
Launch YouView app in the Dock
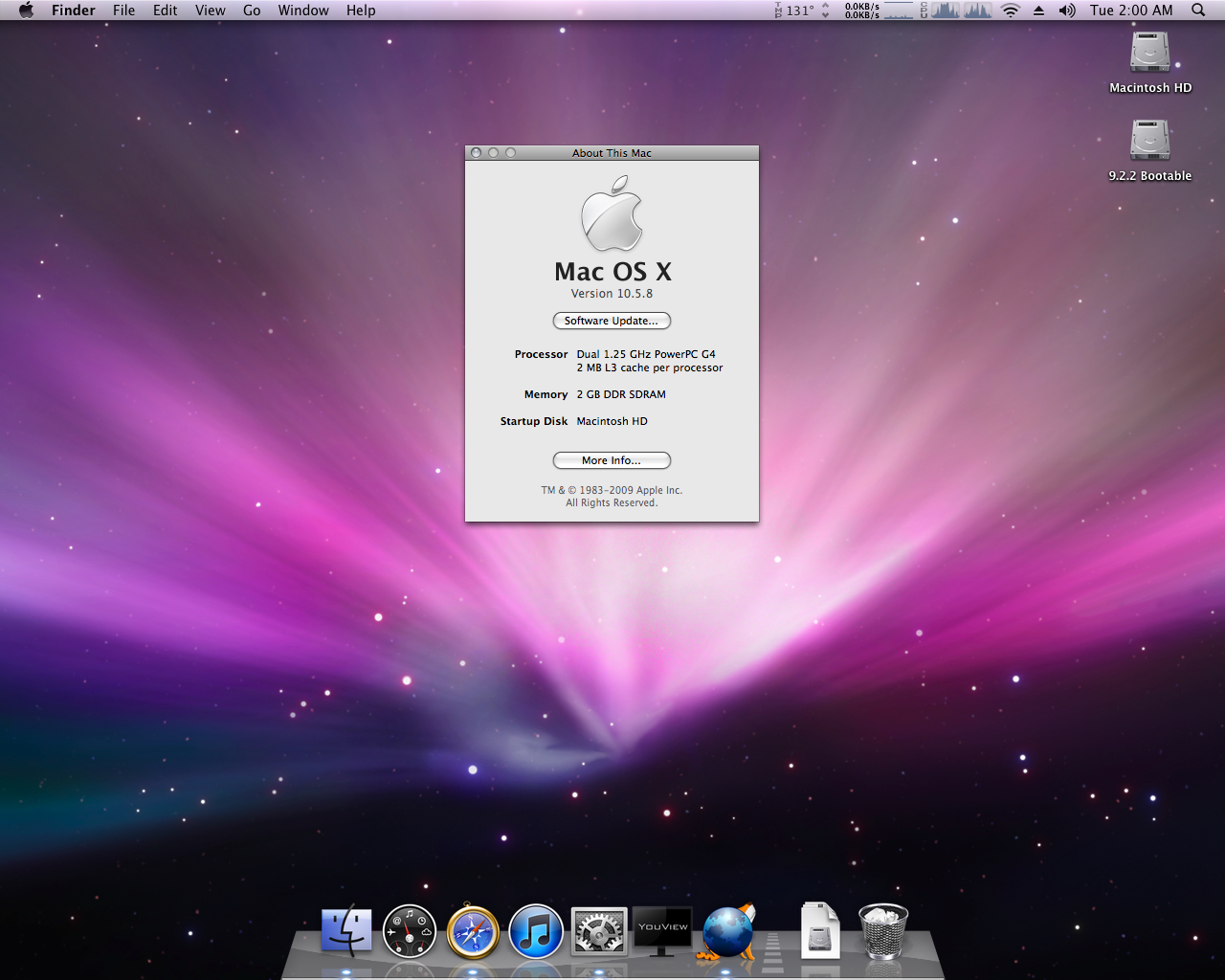click(x=662, y=931)
